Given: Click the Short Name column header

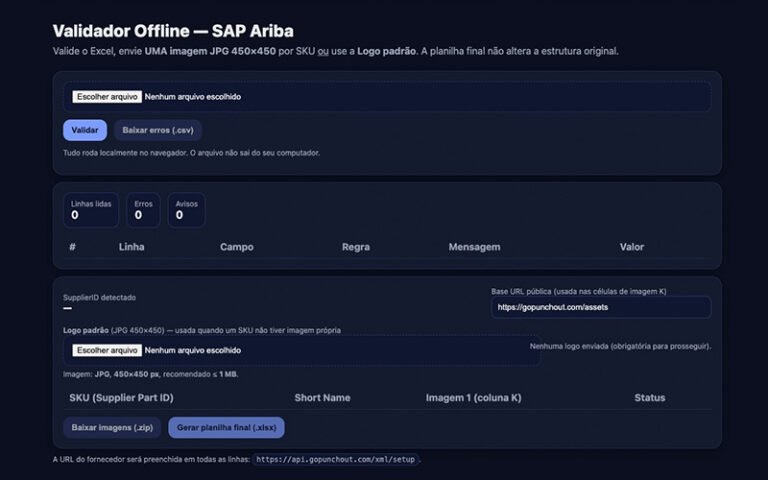Looking at the screenshot, I should tap(322, 398).
